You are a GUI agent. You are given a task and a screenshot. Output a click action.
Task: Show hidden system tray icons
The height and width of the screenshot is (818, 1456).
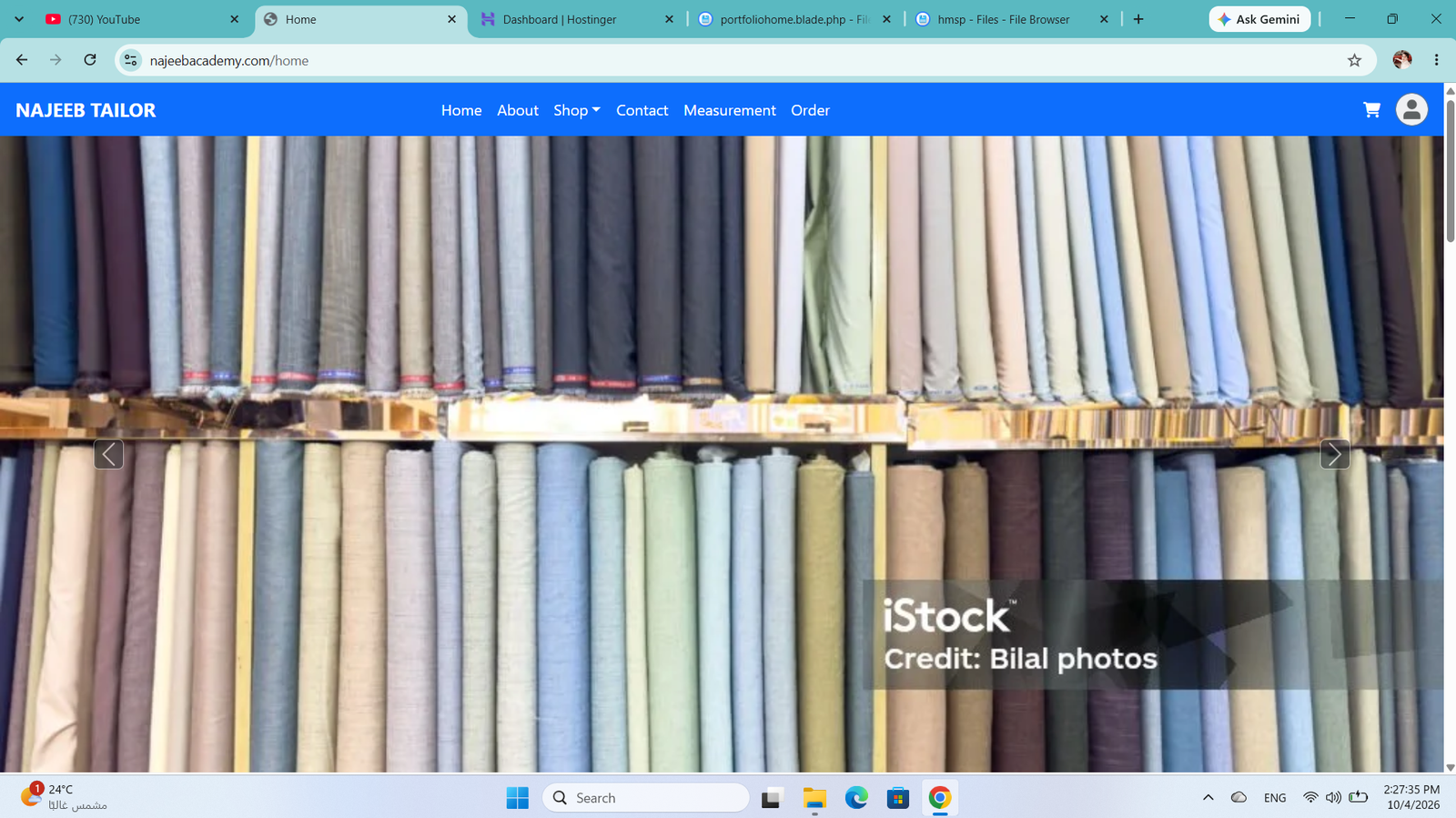1208,798
